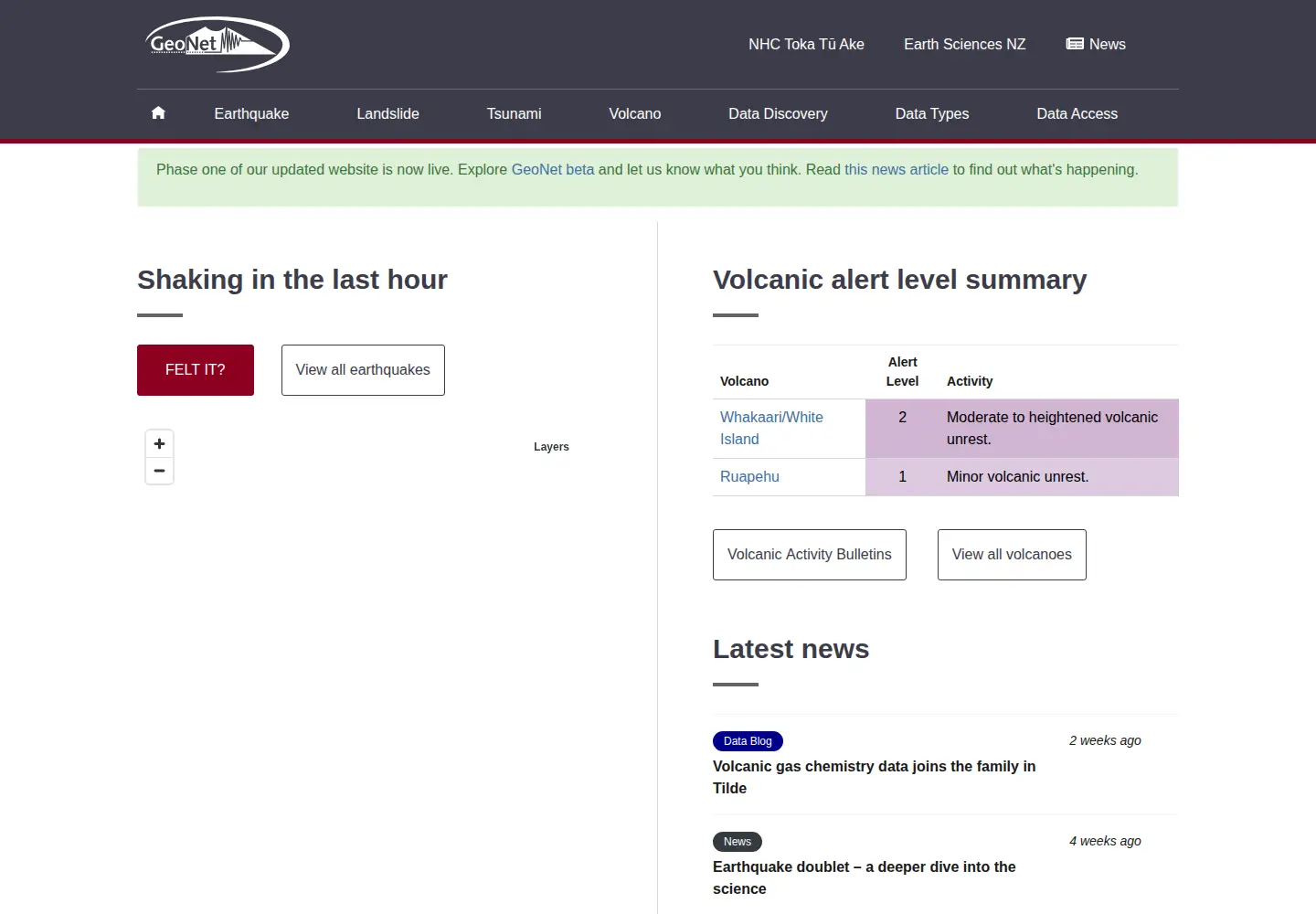
Task: Zoom out on the map
Action: tap(159, 471)
